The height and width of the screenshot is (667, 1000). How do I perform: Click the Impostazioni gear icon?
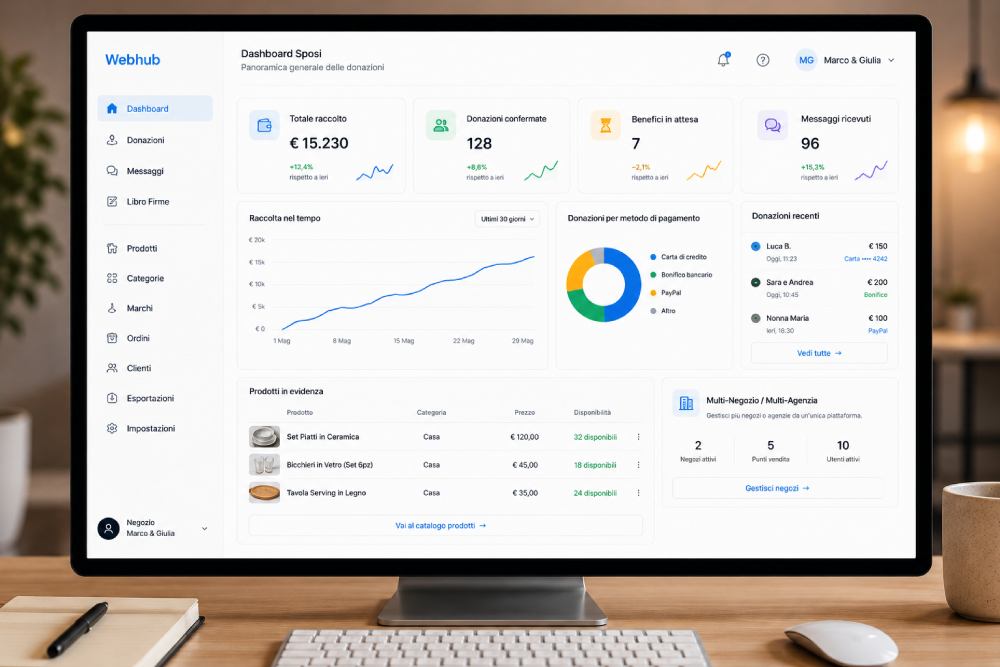(112, 429)
